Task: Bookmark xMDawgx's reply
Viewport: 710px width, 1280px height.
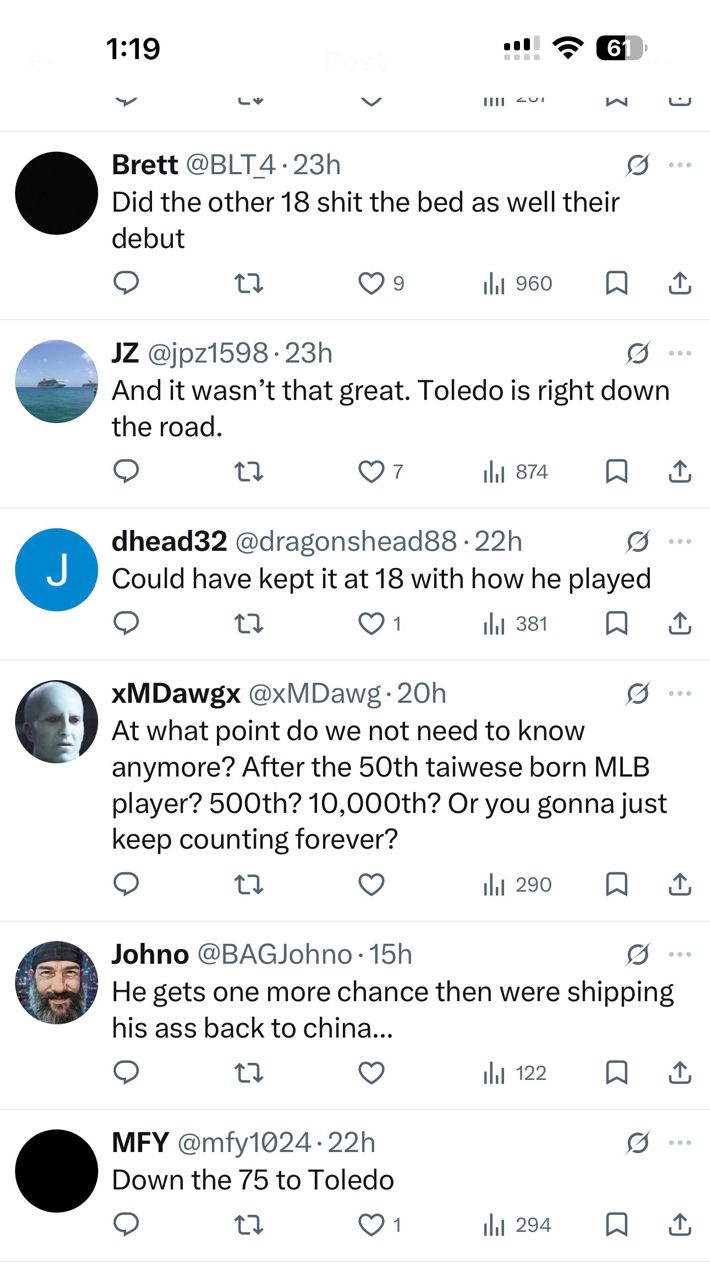Action: [617, 885]
